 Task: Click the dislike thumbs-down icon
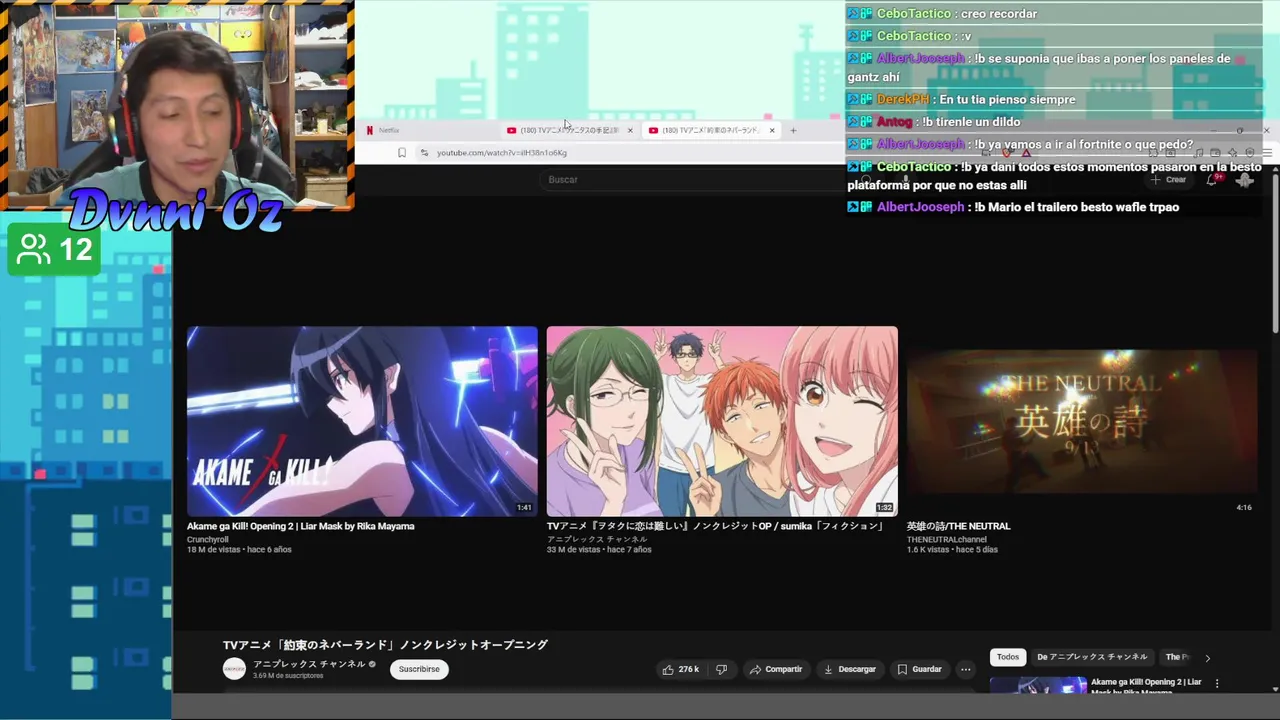pyautogui.click(x=721, y=669)
